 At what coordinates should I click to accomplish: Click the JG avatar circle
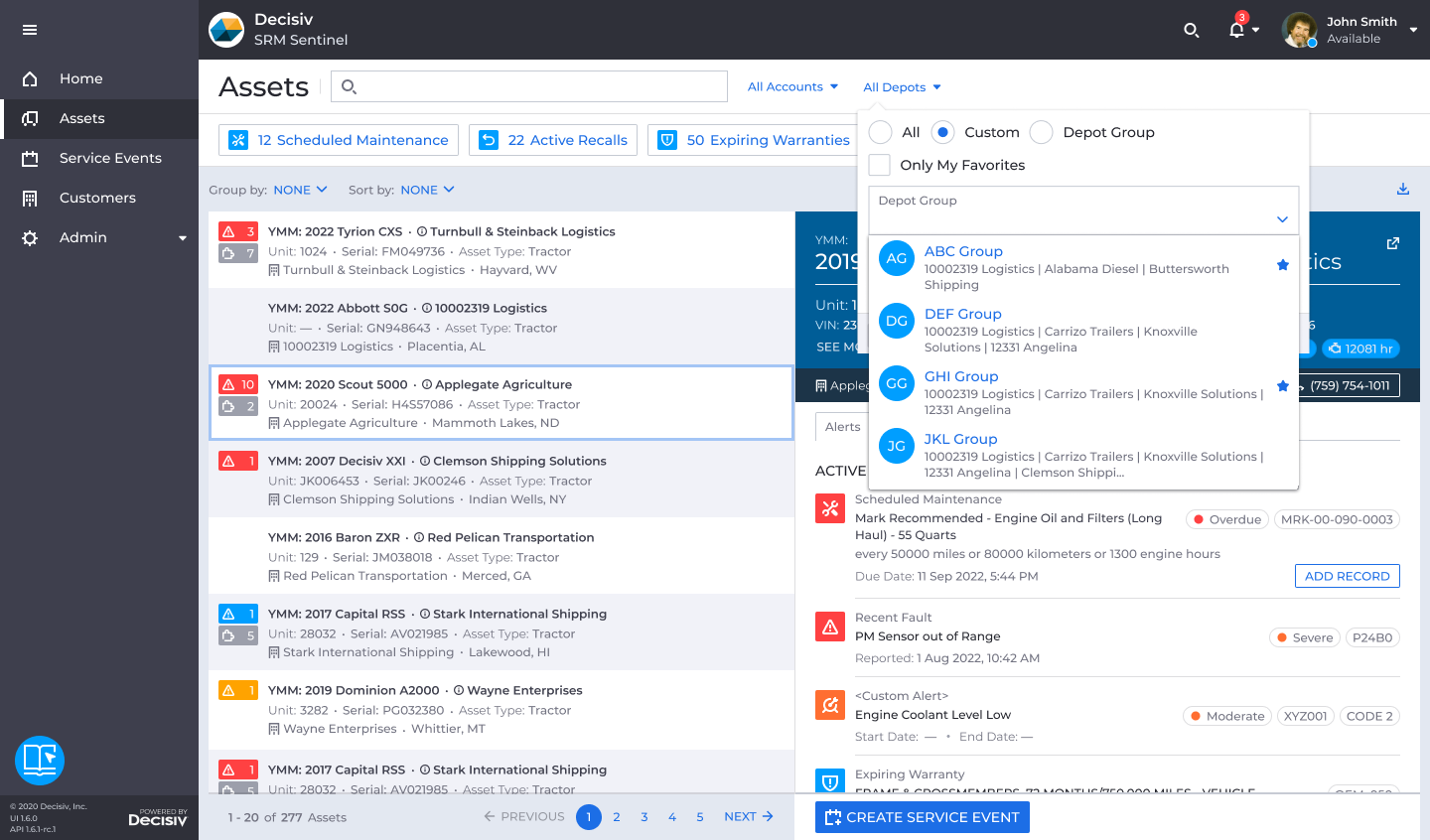click(897, 446)
